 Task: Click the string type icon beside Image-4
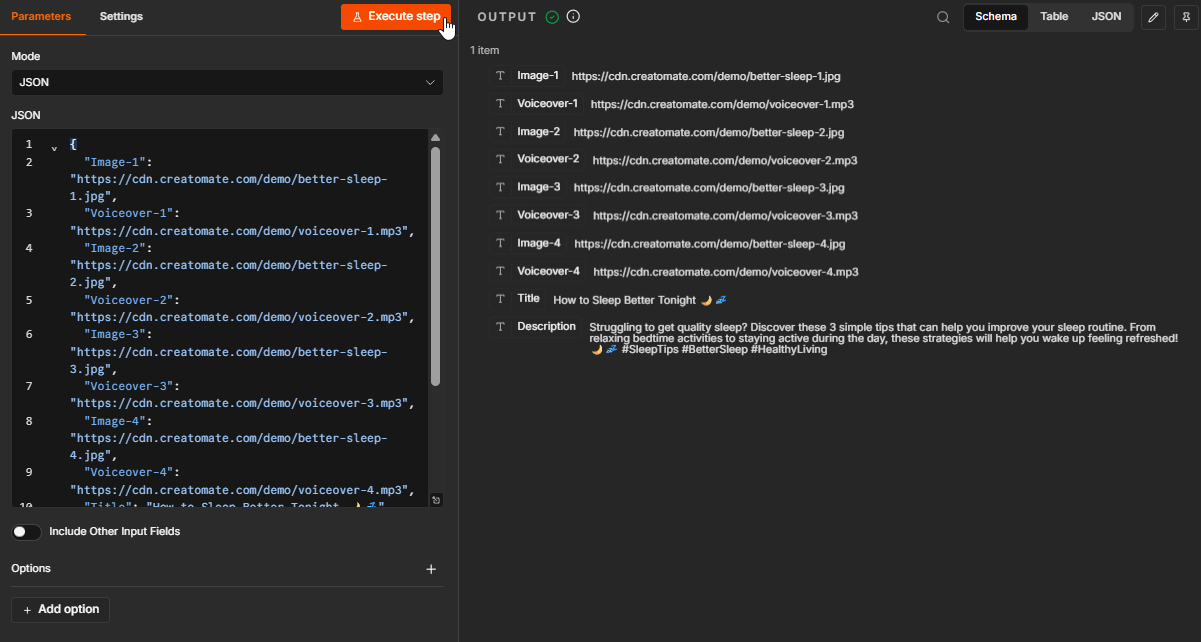point(500,243)
